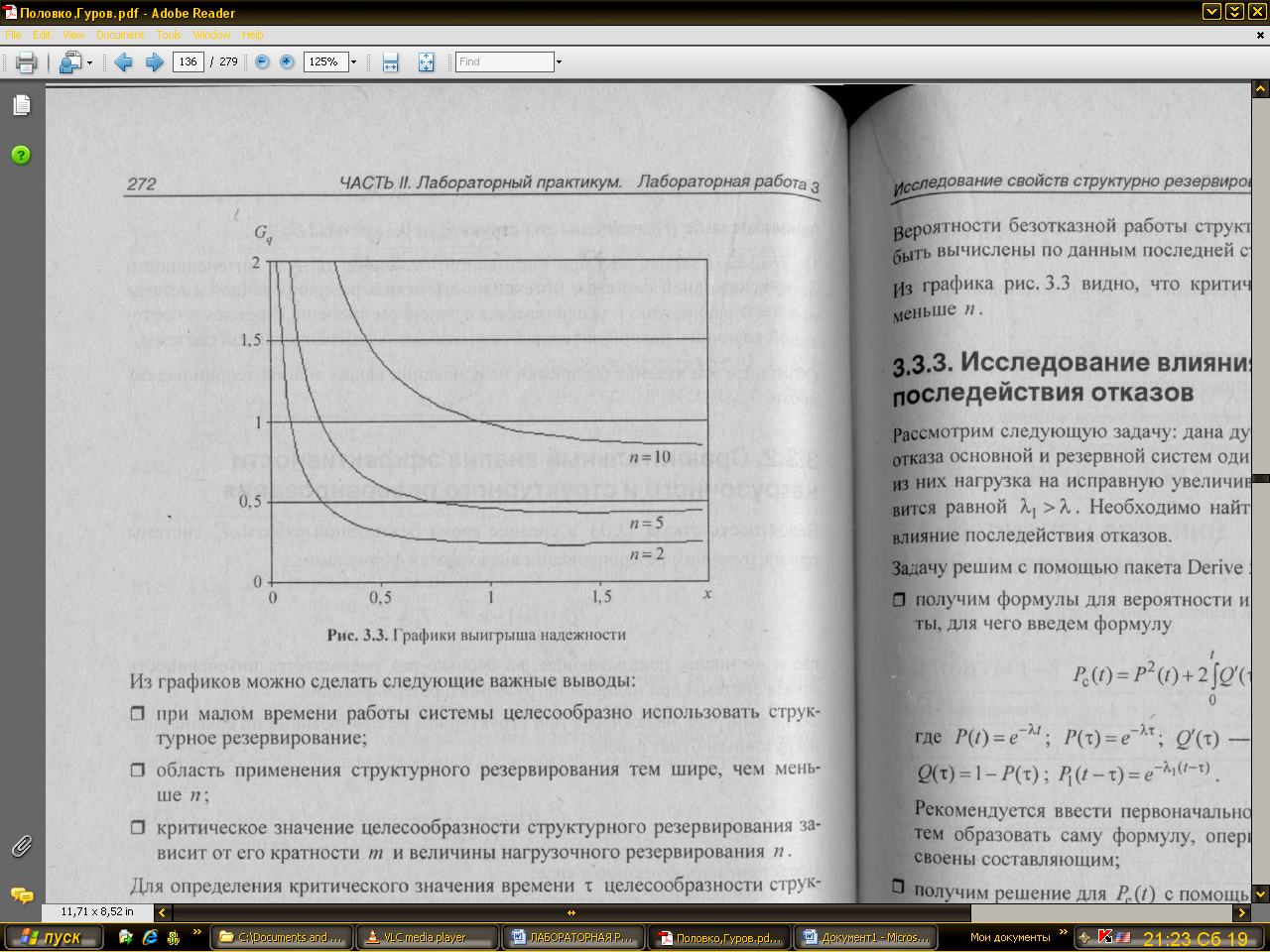Open the collaborate icon's dropdown arrow

(89, 62)
